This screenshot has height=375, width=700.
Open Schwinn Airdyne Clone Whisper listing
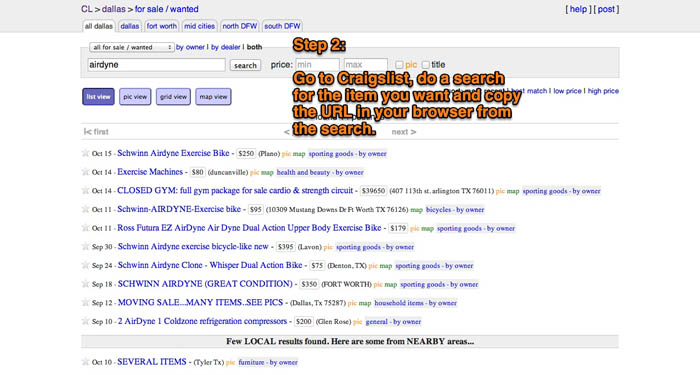[x=210, y=265]
